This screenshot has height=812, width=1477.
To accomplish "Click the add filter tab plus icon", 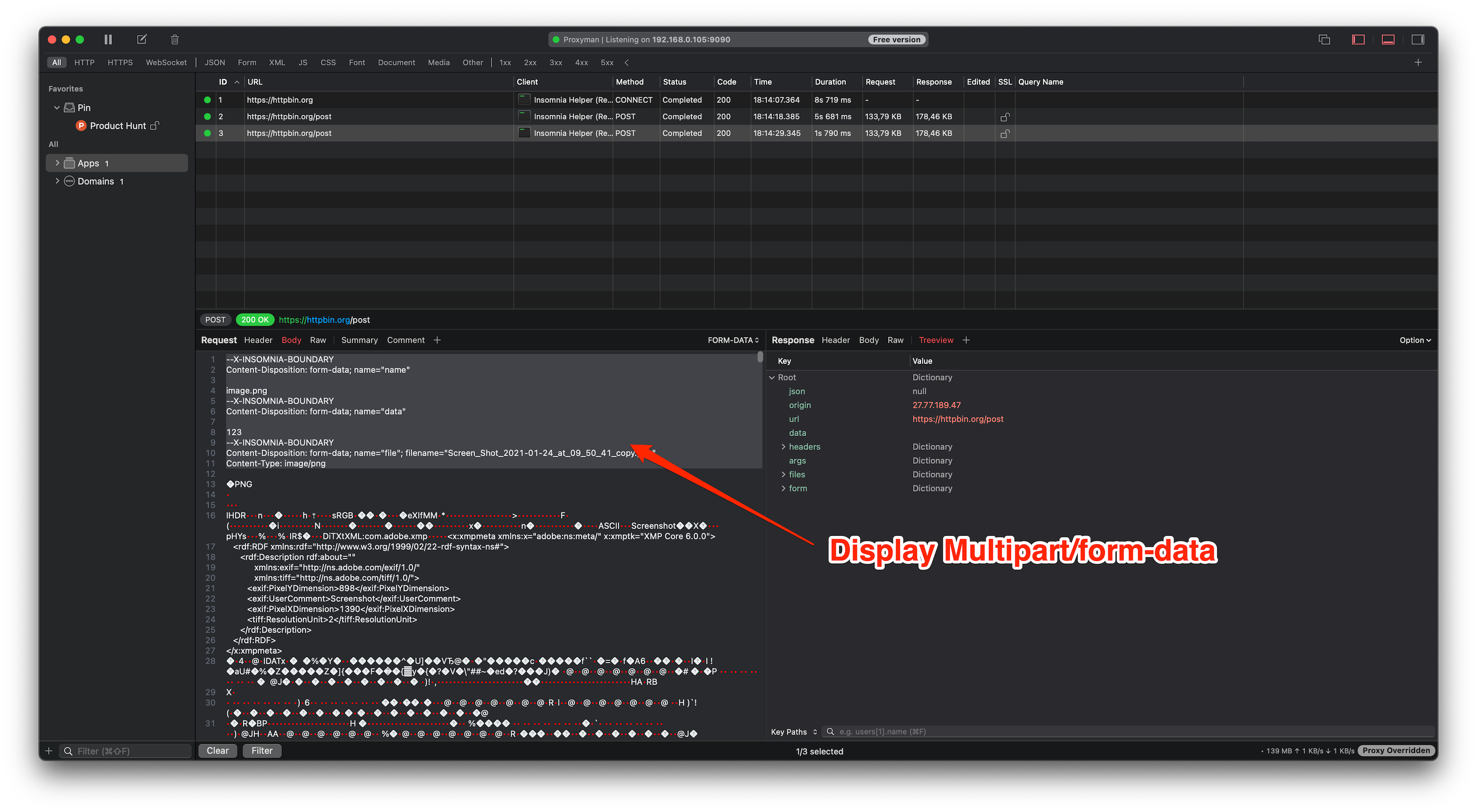I will point(1418,62).
